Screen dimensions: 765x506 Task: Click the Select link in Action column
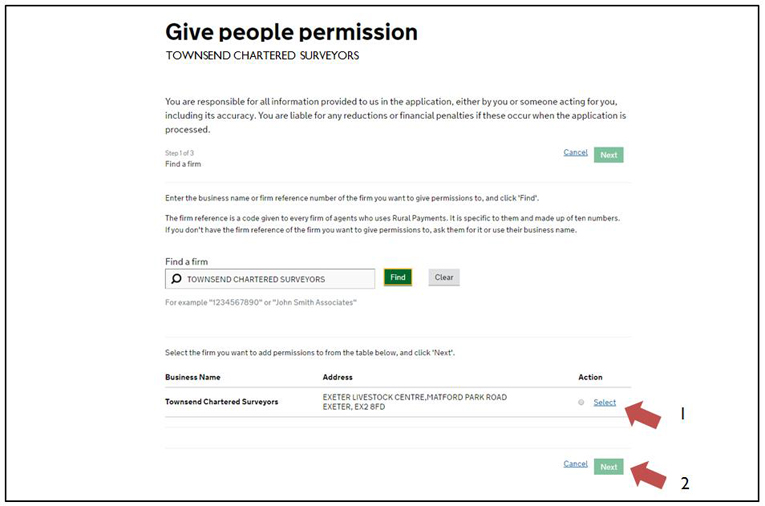coord(604,402)
